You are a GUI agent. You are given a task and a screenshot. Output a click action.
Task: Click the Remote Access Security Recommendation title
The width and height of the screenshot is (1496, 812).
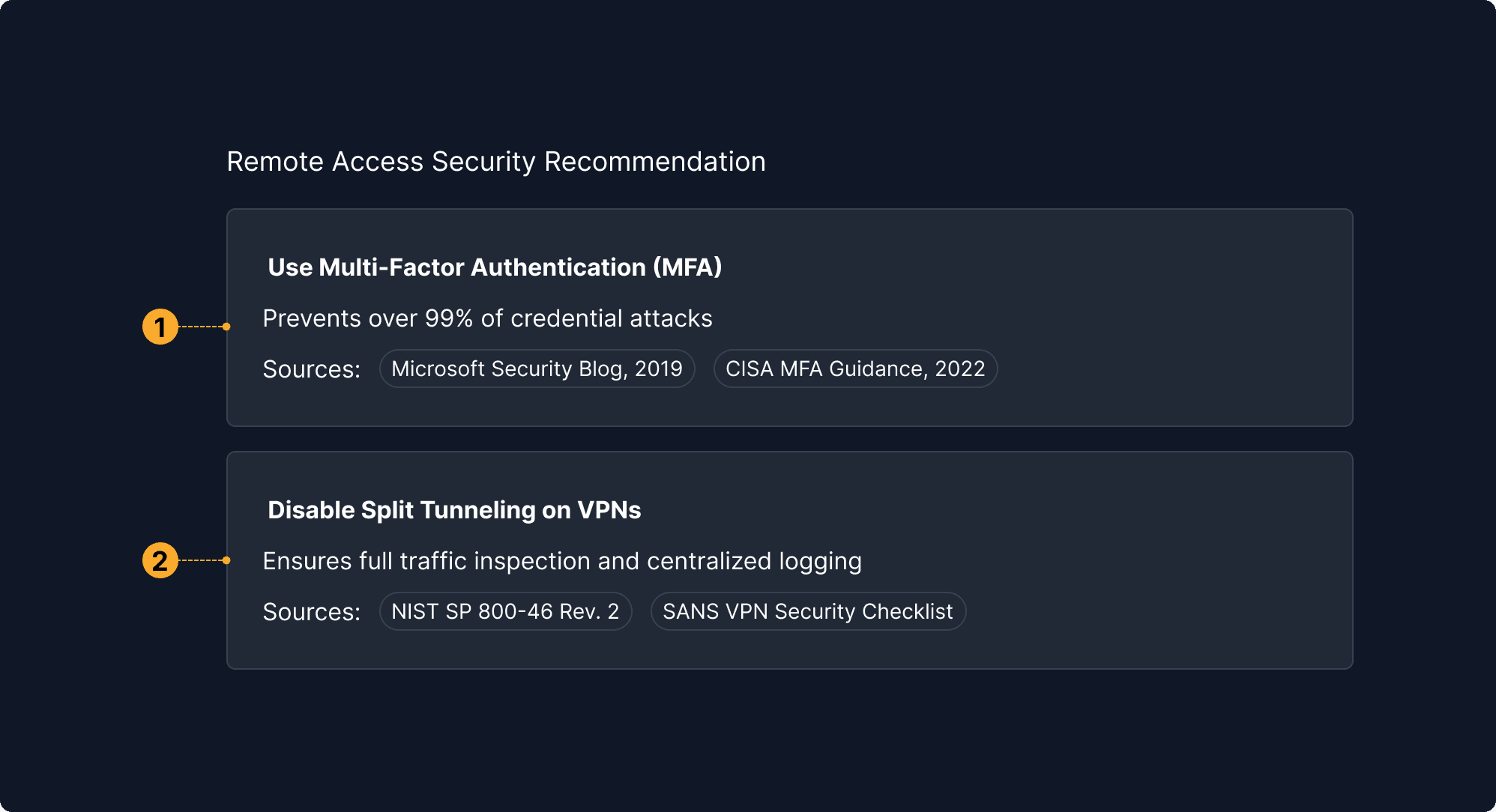click(x=496, y=162)
